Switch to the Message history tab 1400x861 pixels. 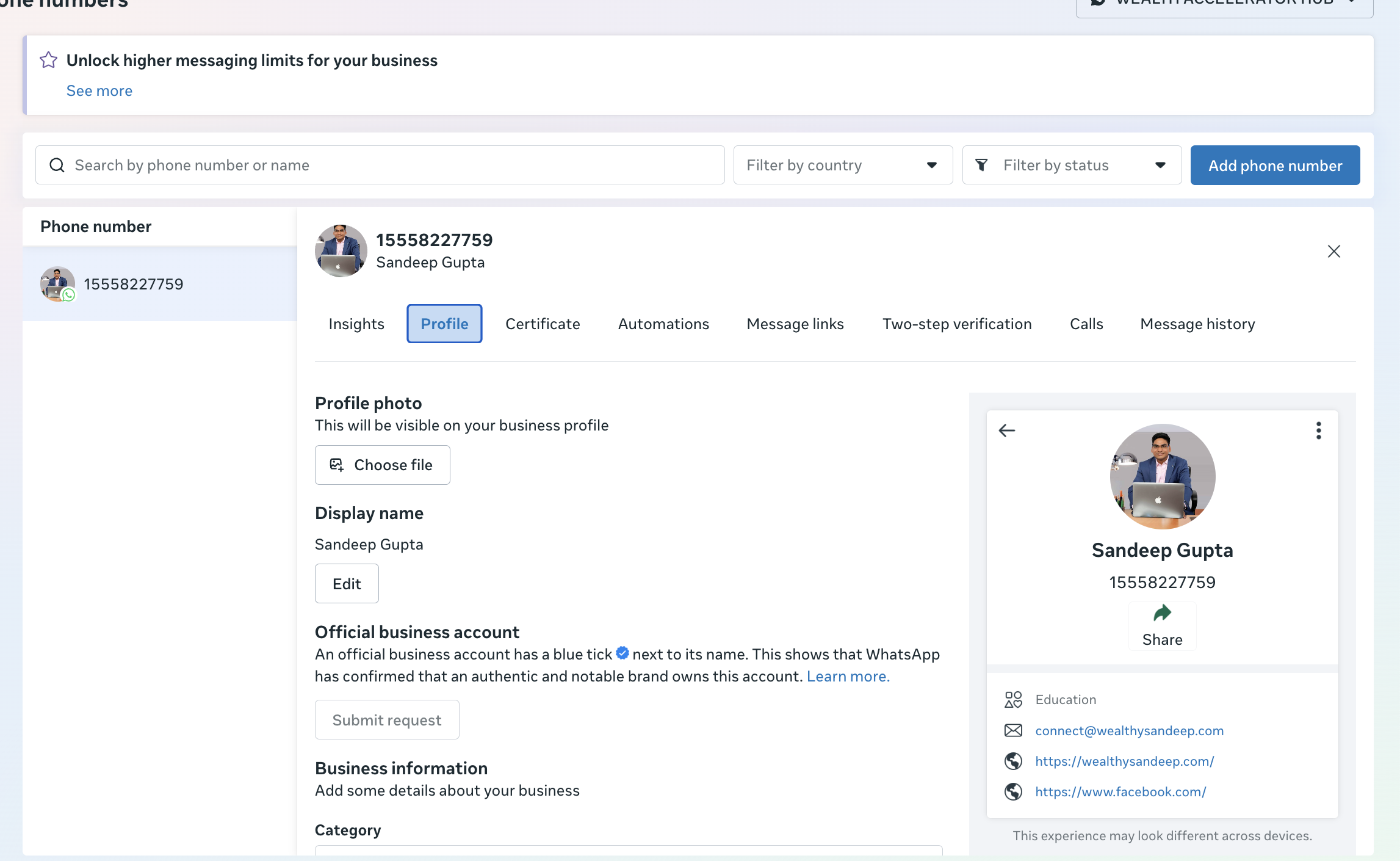coord(1197,324)
